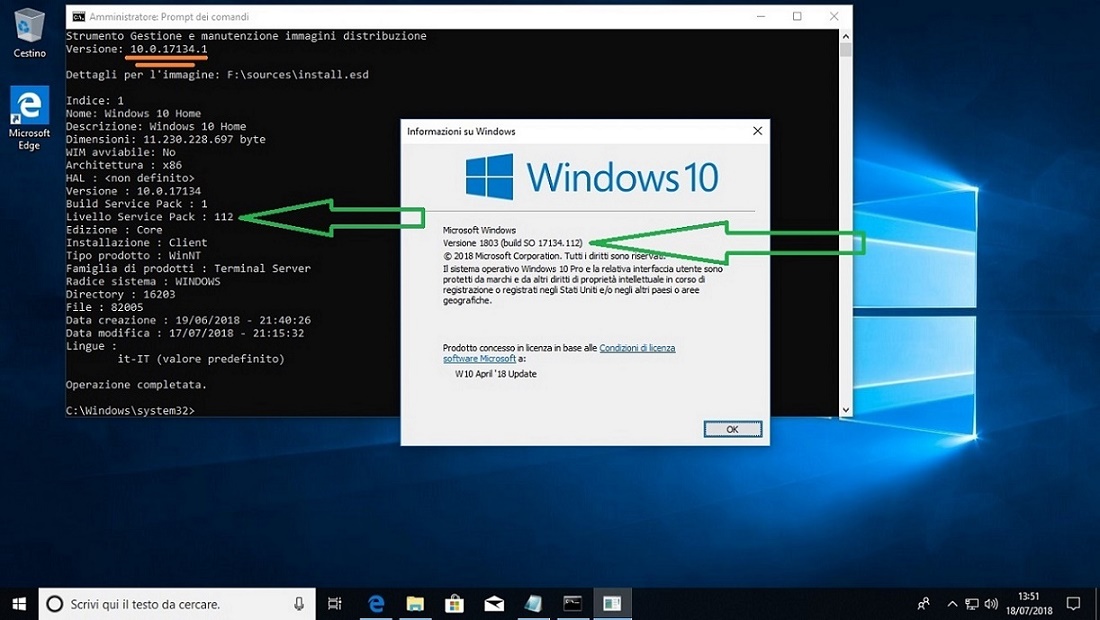Click the 'Nome: Windows 10 Home' line
Viewport: 1100px width, 620px height.
coord(133,114)
